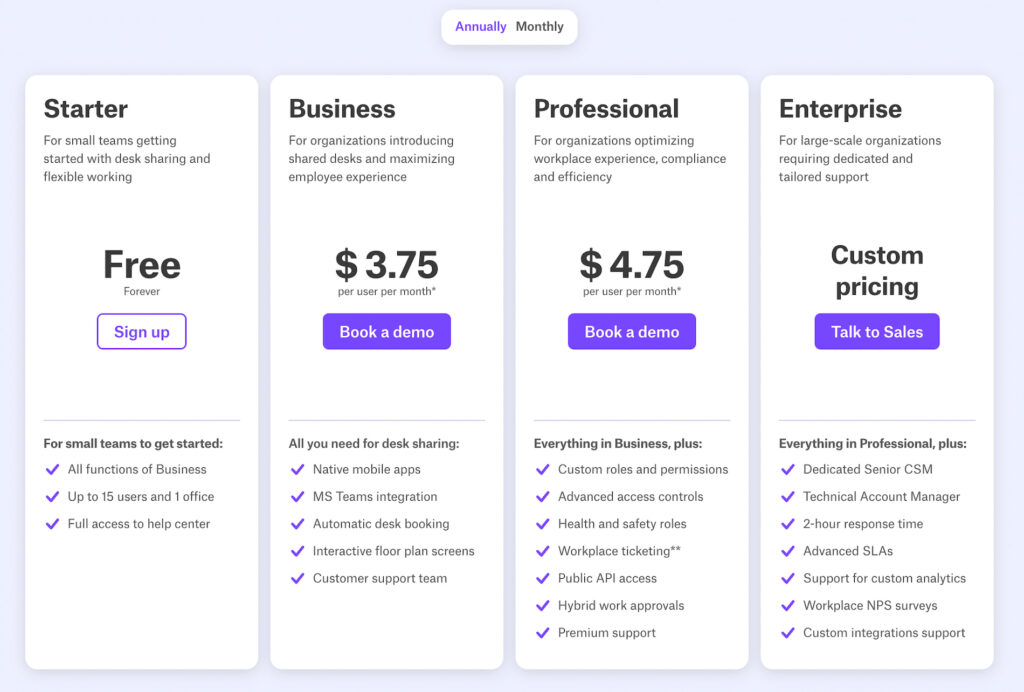1024x692 pixels.
Task: Select the checkmark beside MS Teams integration
Action: [297, 496]
